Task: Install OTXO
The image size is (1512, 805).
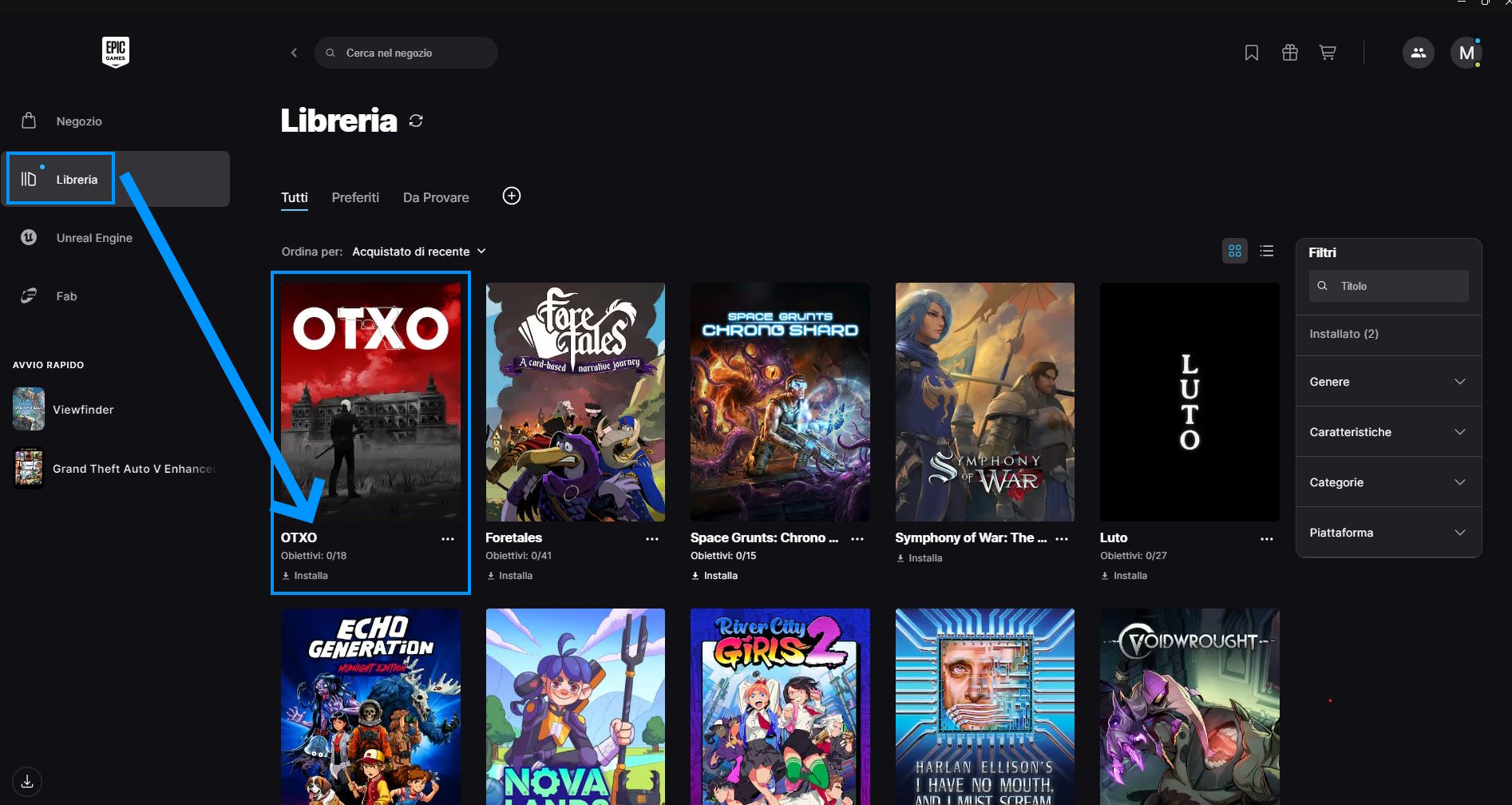Action: pos(305,576)
